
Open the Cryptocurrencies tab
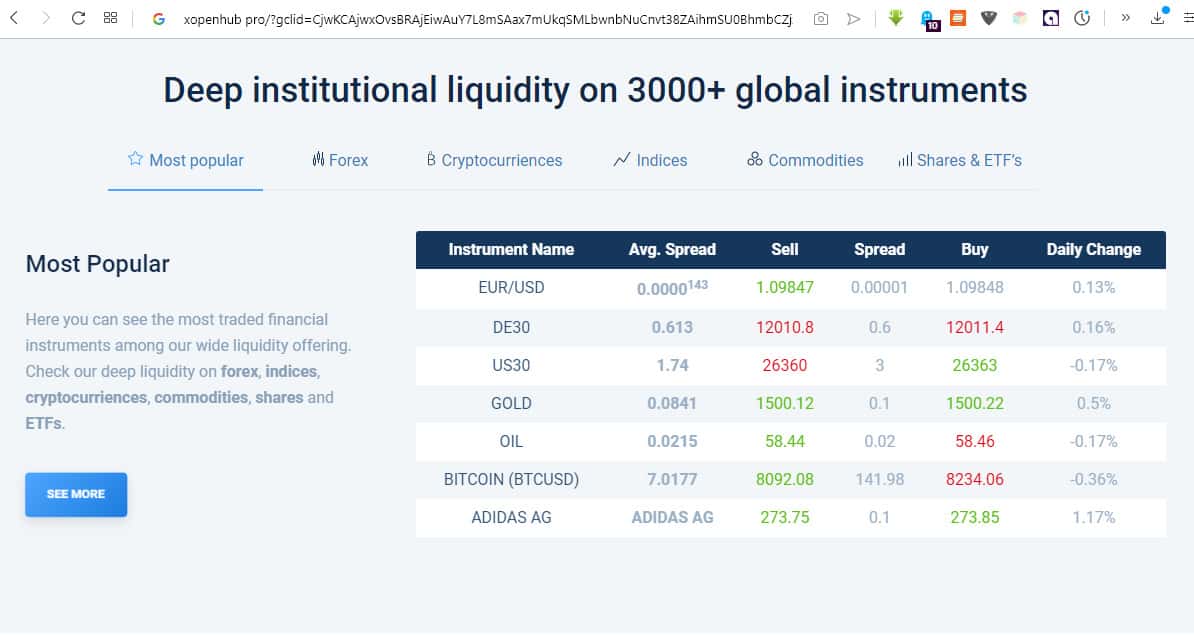click(x=494, y=160)
